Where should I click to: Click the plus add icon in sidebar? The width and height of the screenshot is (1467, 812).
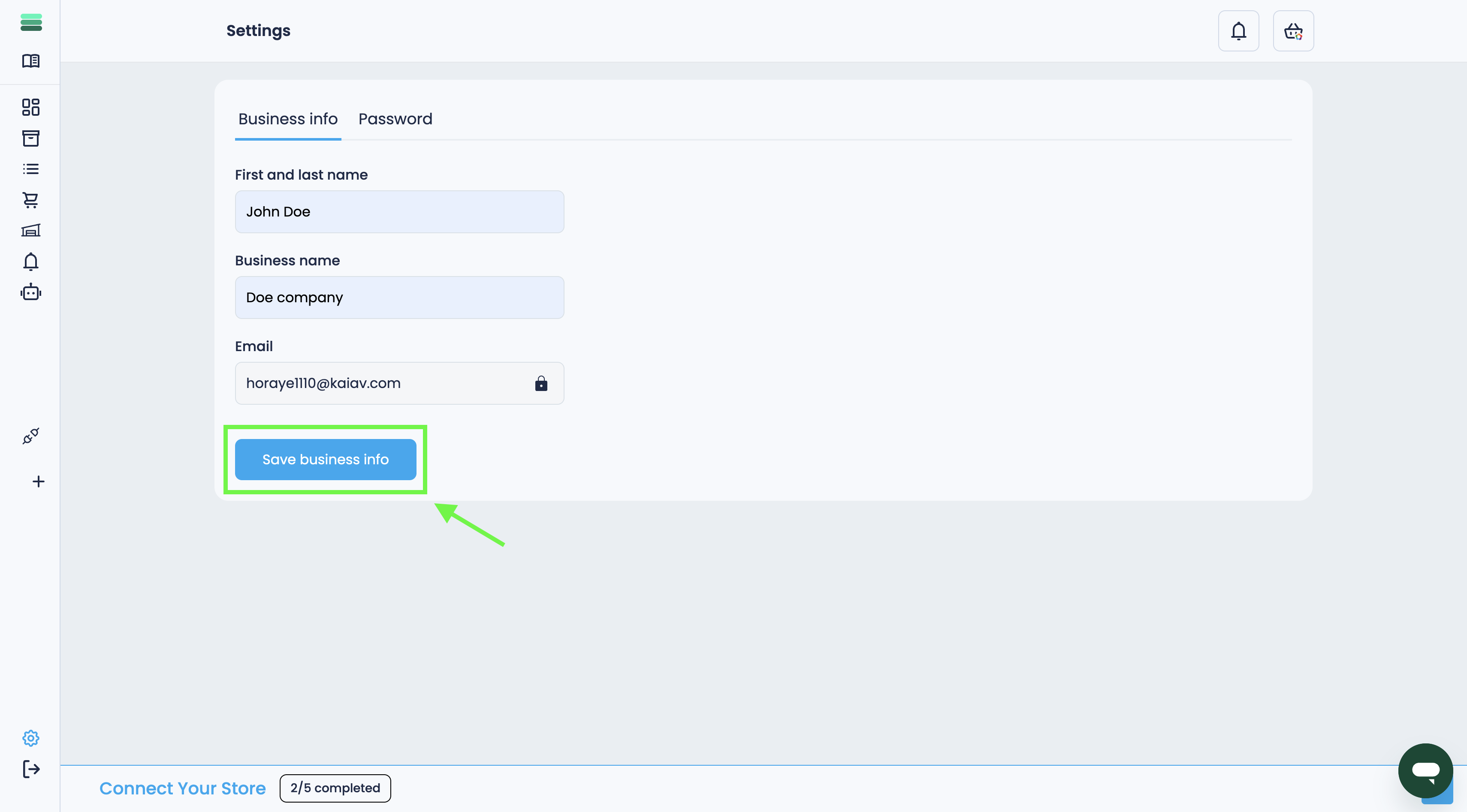38,482
